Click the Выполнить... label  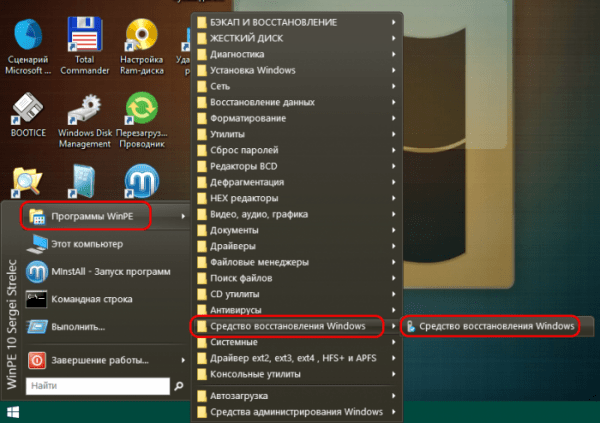[78, 327]
